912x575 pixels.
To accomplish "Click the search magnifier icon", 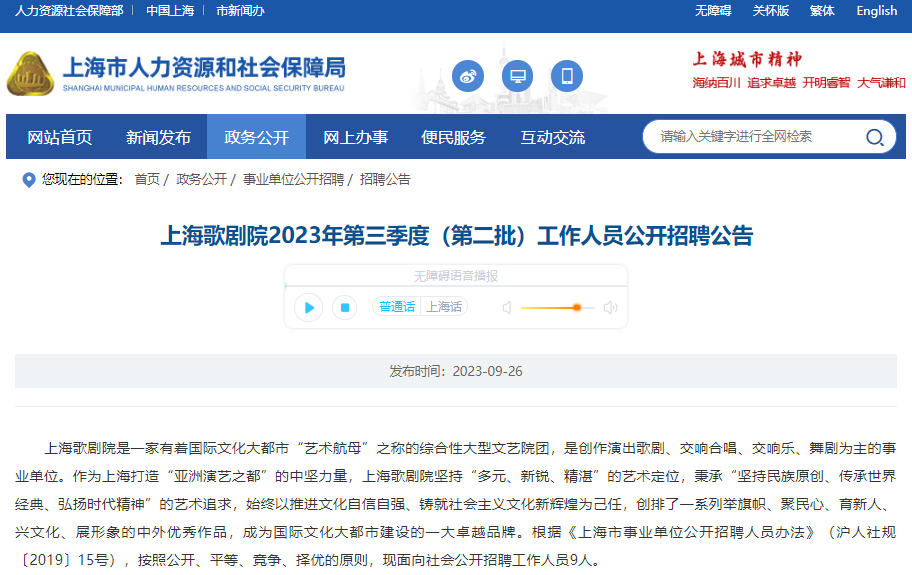I will 875,137.
